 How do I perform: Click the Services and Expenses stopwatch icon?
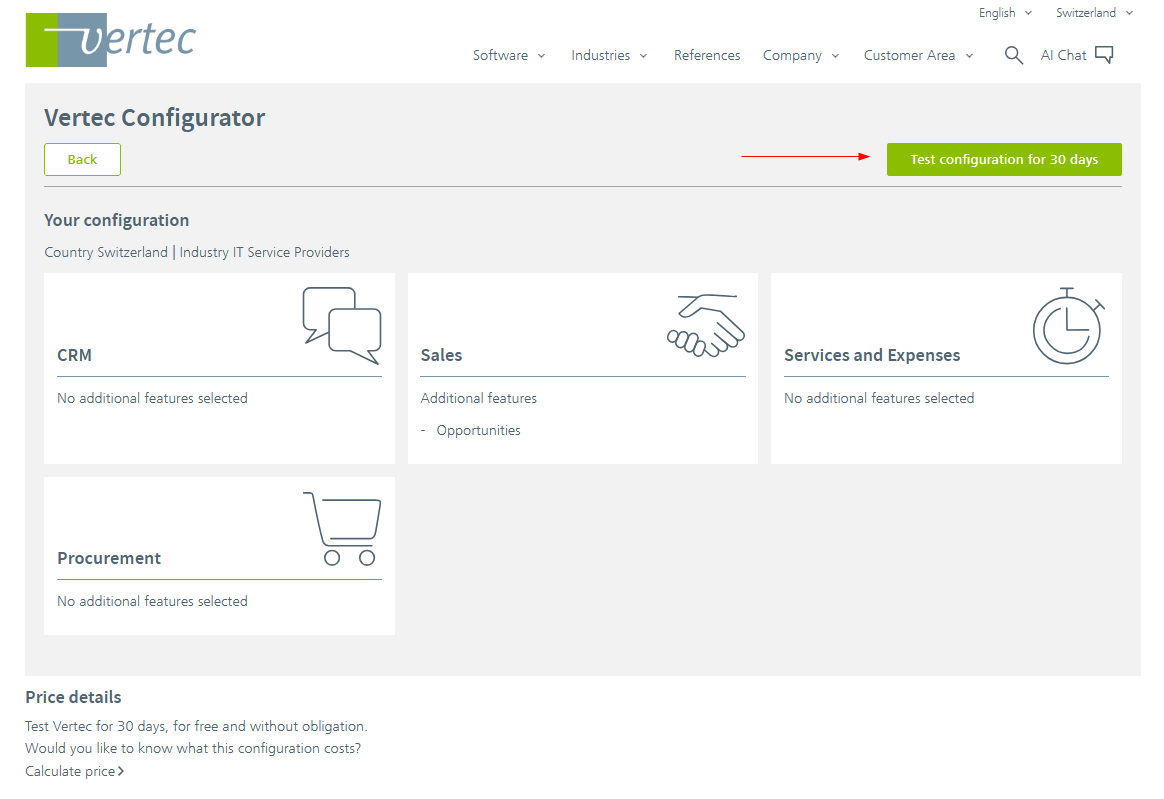pyautogui.click(x=1068, y=325)
